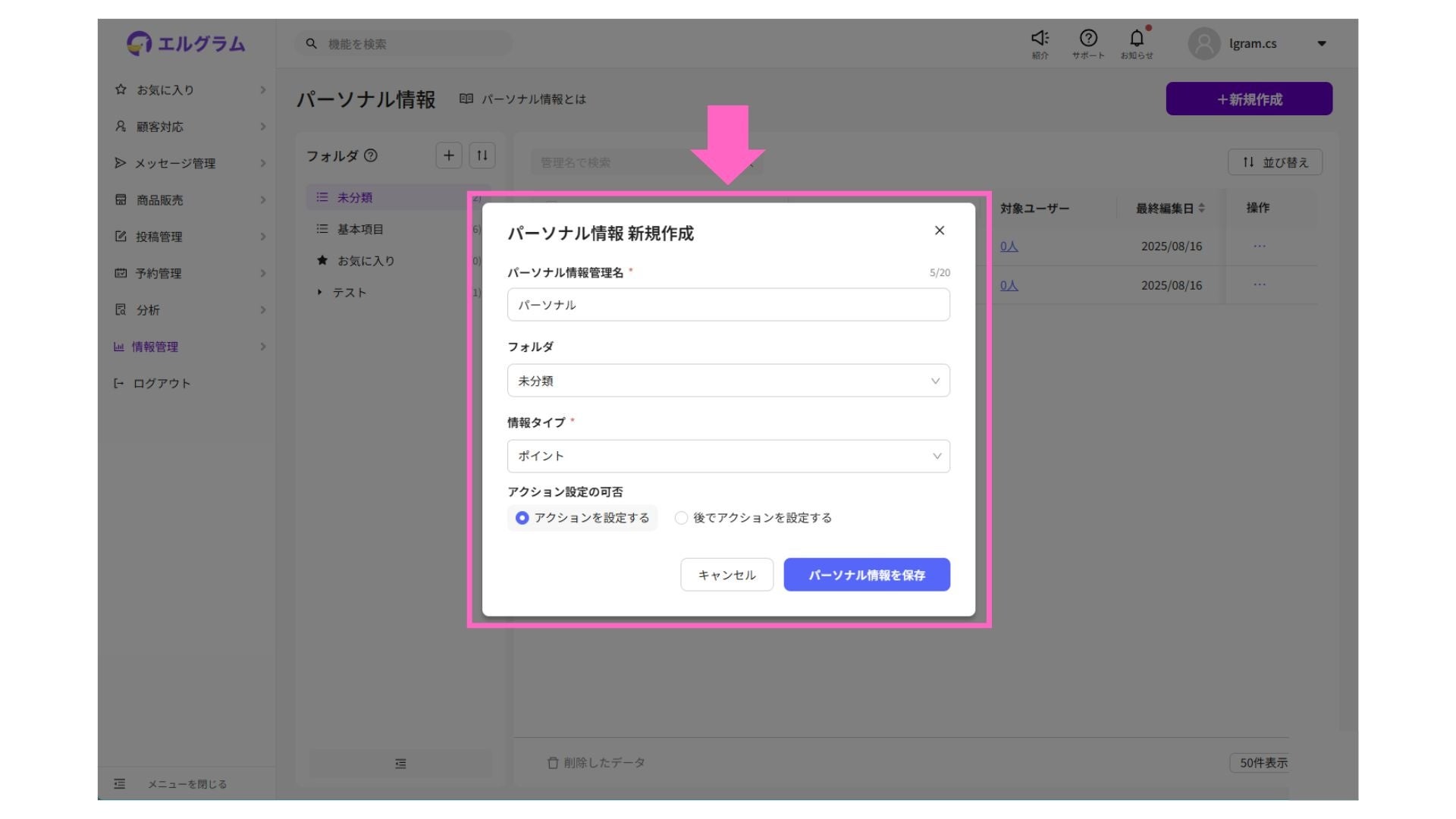Click the folder sort arrows icon
Screen dimensions: 1456x819
coord(482,155)
